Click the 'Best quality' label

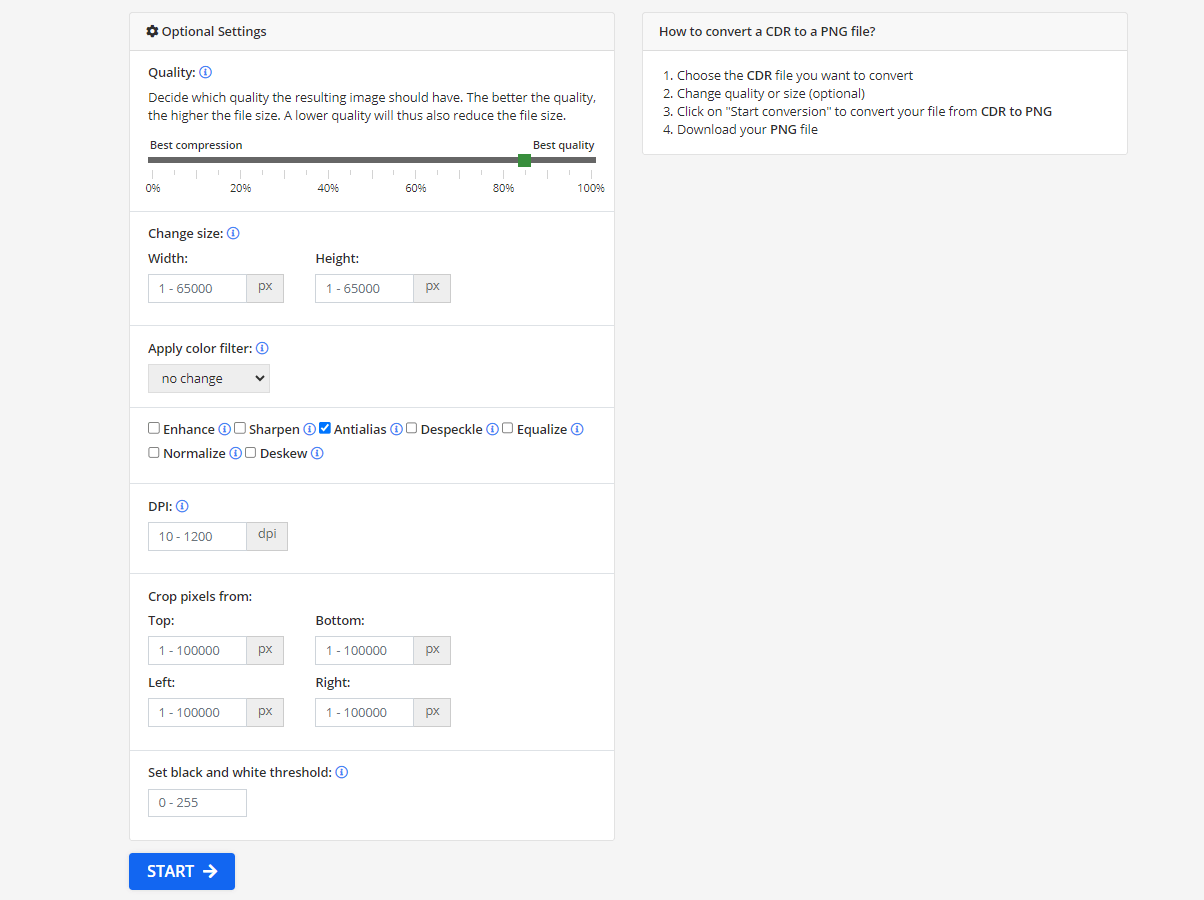click(x=564, y=145)
